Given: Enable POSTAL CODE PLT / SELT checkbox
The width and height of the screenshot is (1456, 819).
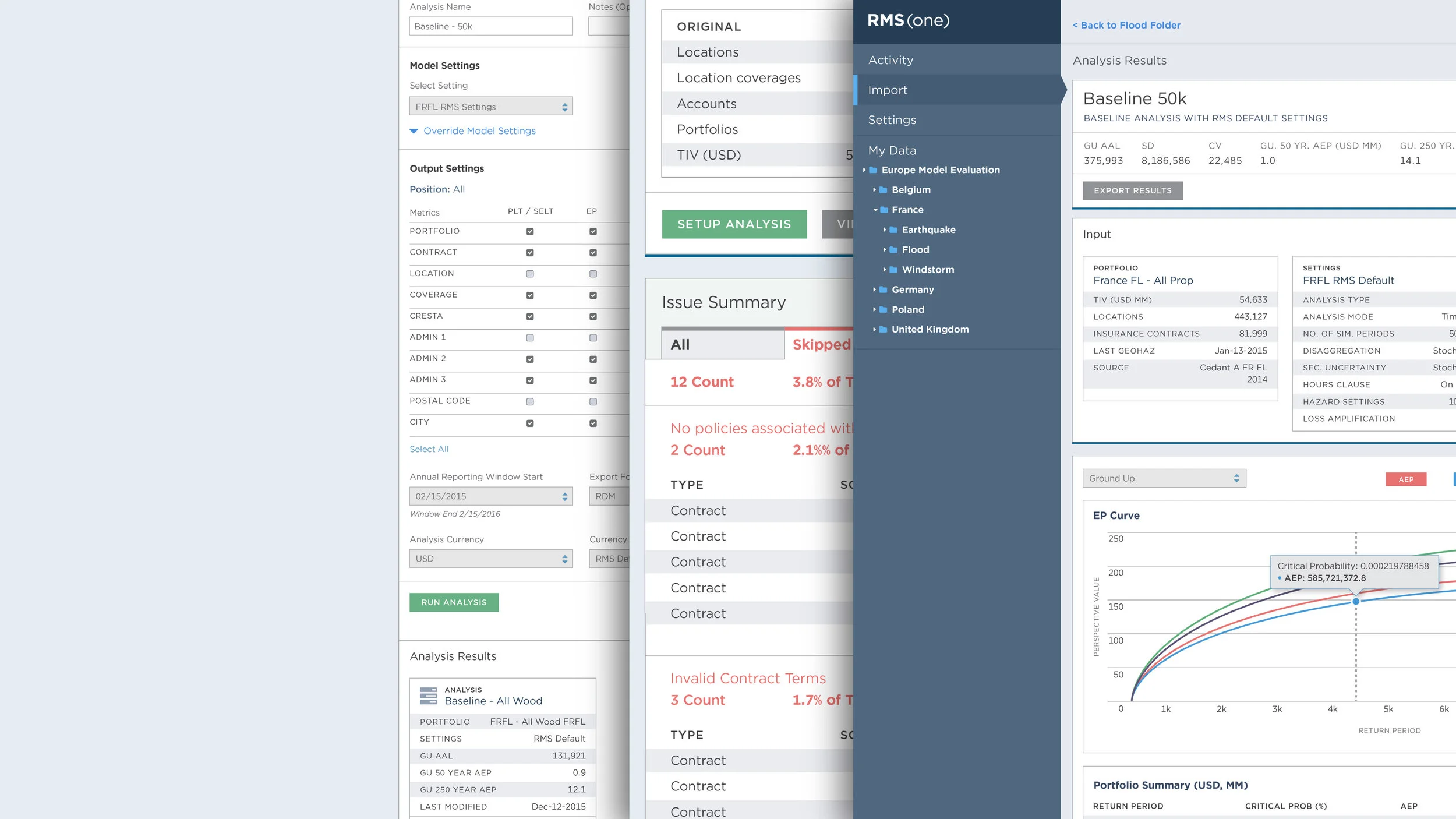Looking at the screenshot, I should (529, 401).
